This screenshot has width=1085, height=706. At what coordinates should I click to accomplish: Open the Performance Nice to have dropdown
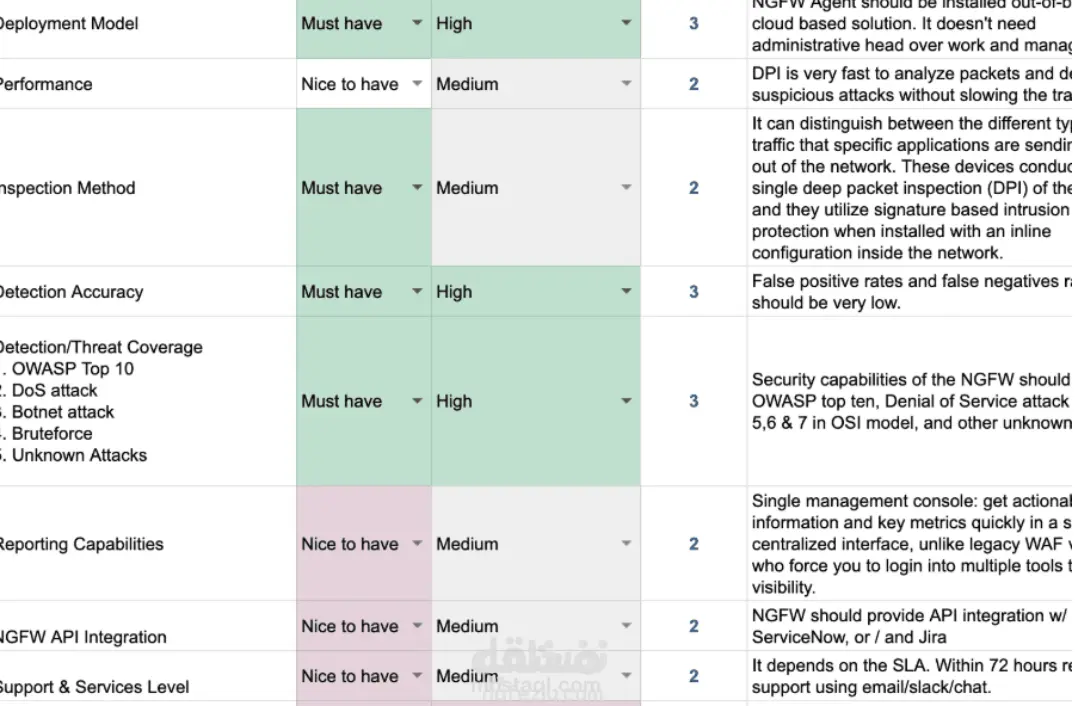pyautogui.click(x=417, y=84)
